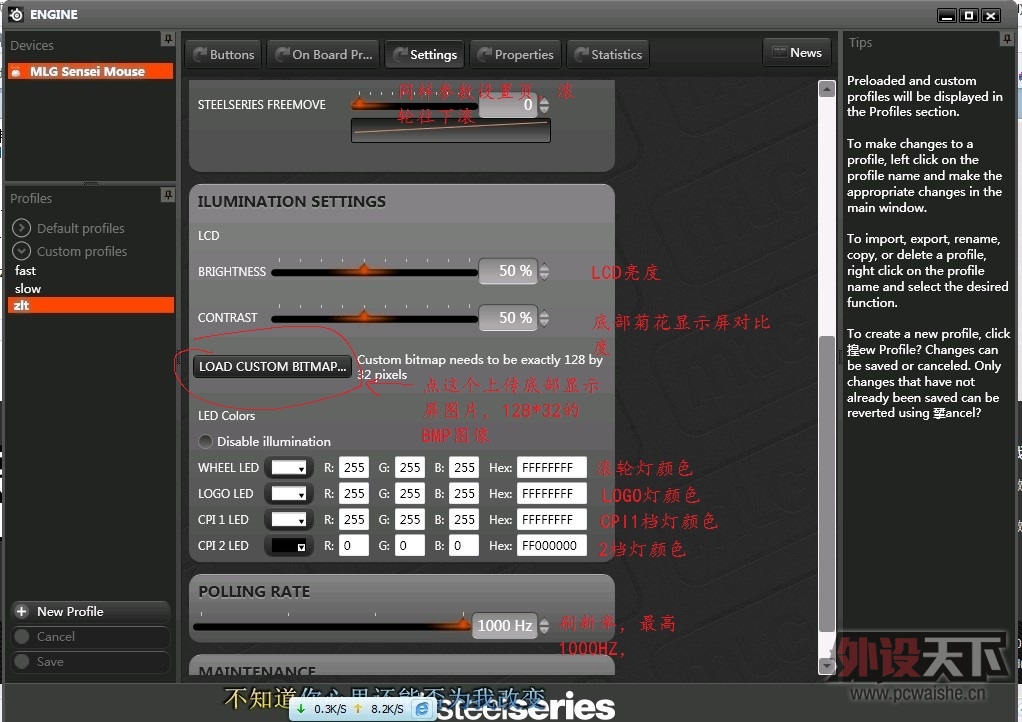Click the CPI 1 LED G value field

pyautogui.click(x=410, y=519)
